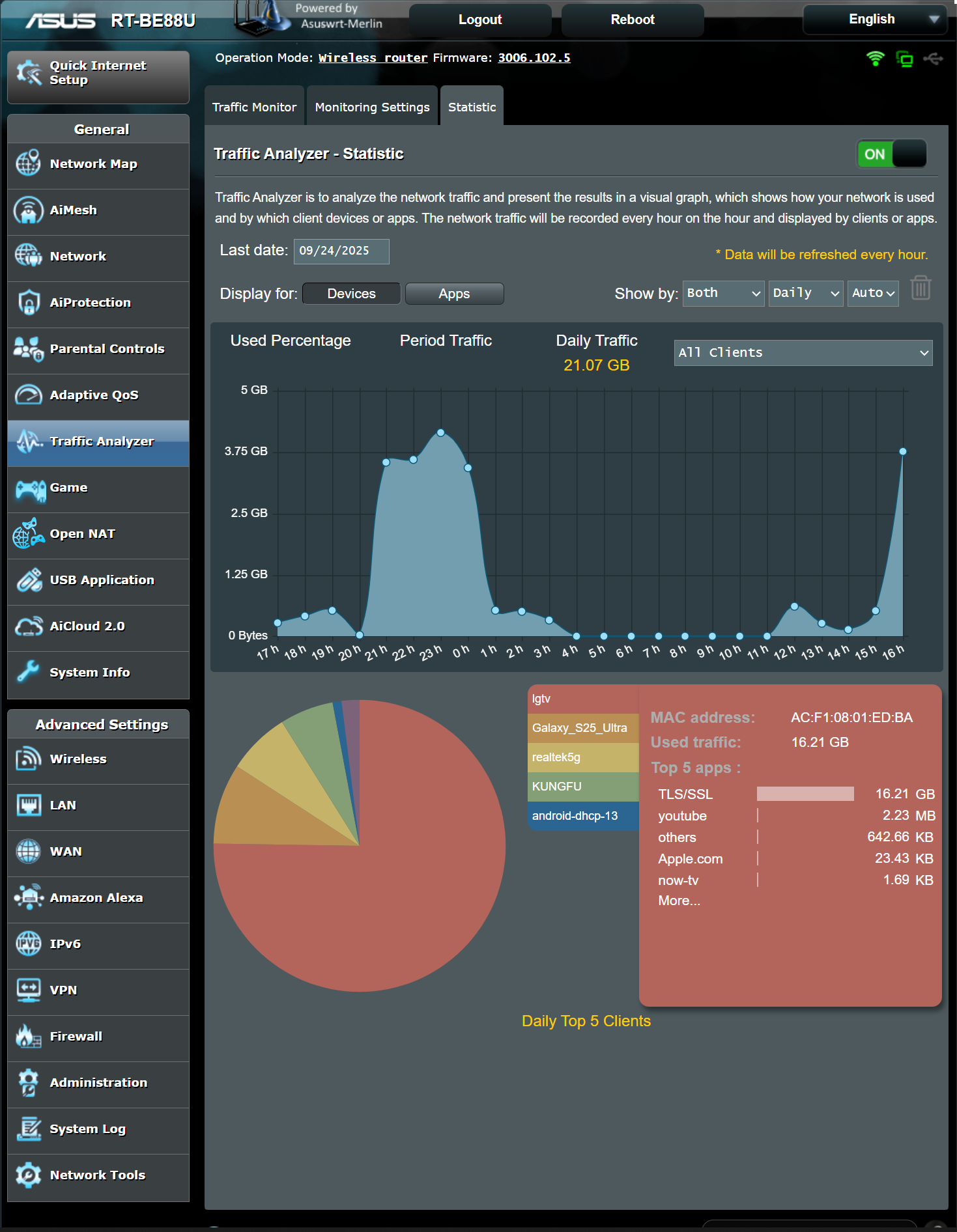Image resolution: width=957 pixels, height=1232 pixels.
Task: Open the Network Map icon in sidebar
Action: pyautogui.click(x=28, y=163)
